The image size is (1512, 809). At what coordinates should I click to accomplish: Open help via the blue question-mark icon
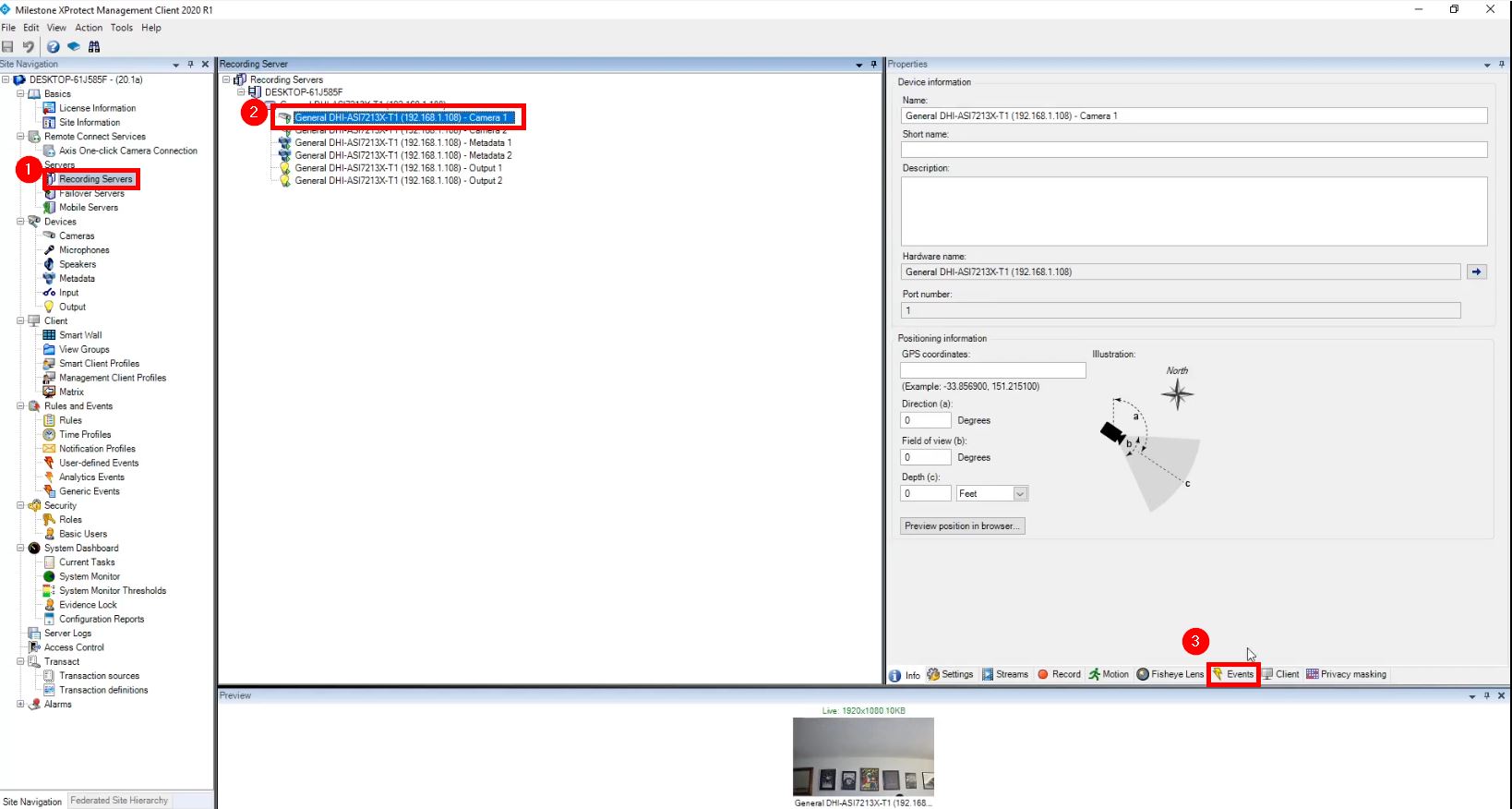click(53, 47)
